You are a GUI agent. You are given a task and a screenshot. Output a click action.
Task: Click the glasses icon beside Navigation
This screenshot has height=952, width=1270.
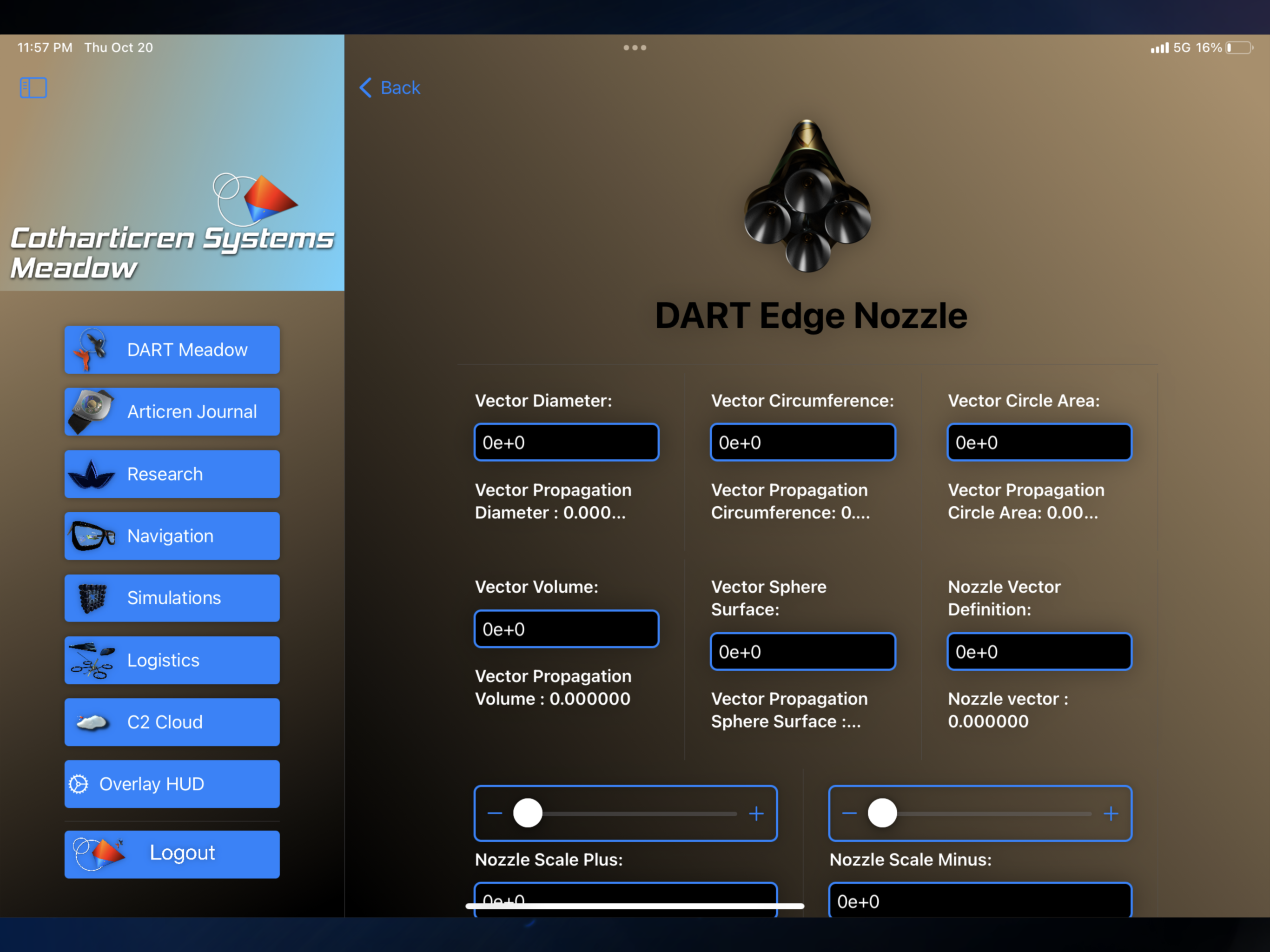tap(92, 535)
